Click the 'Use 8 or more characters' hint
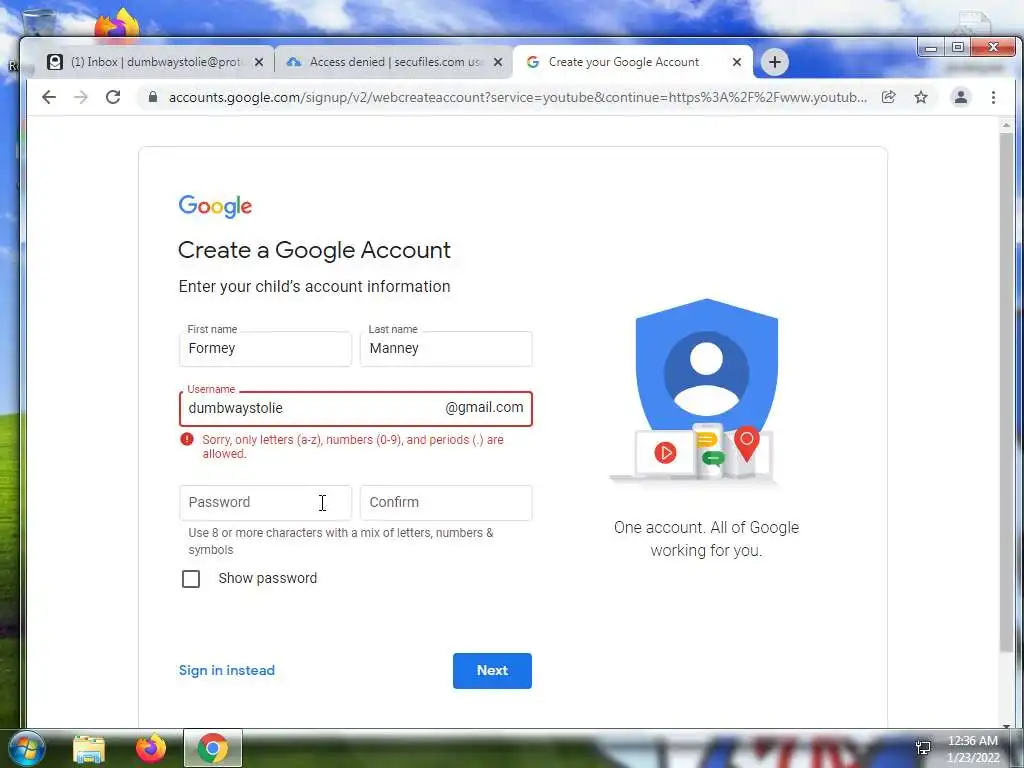Viewport: 1024px width, 768px height. click(x=340, y=541)
